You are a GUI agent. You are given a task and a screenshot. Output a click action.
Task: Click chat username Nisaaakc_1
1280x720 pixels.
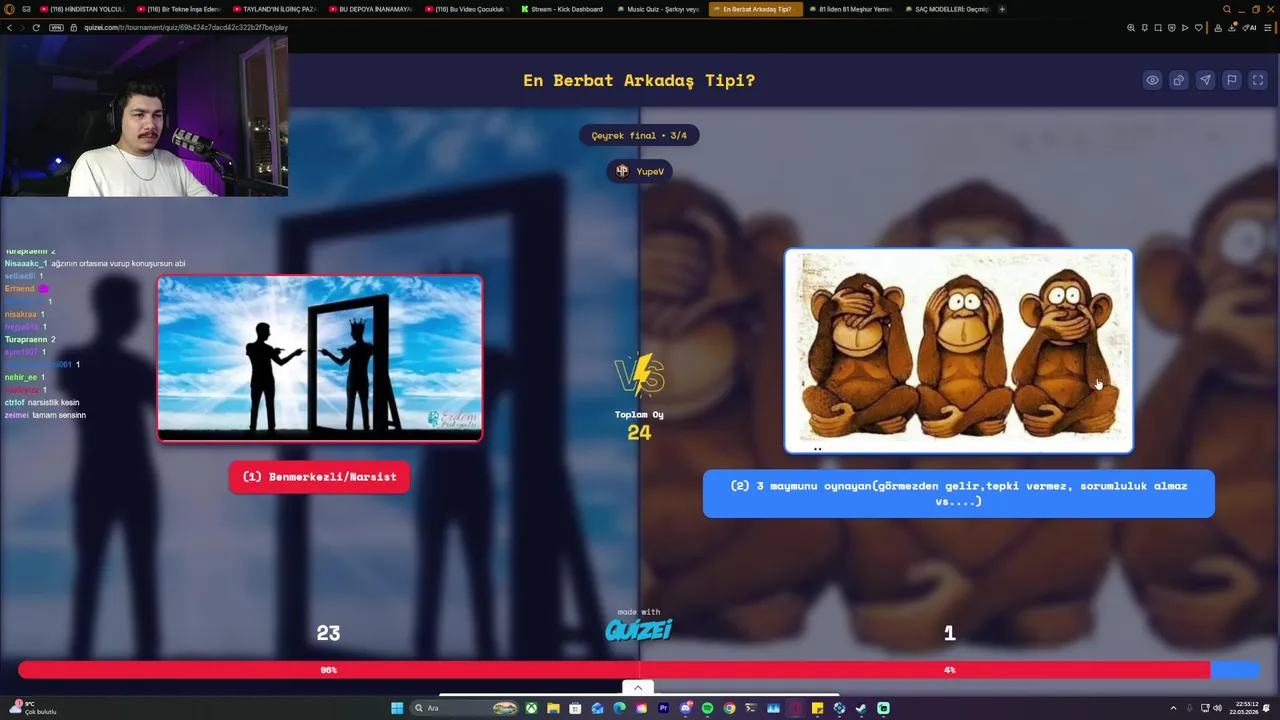25,263
